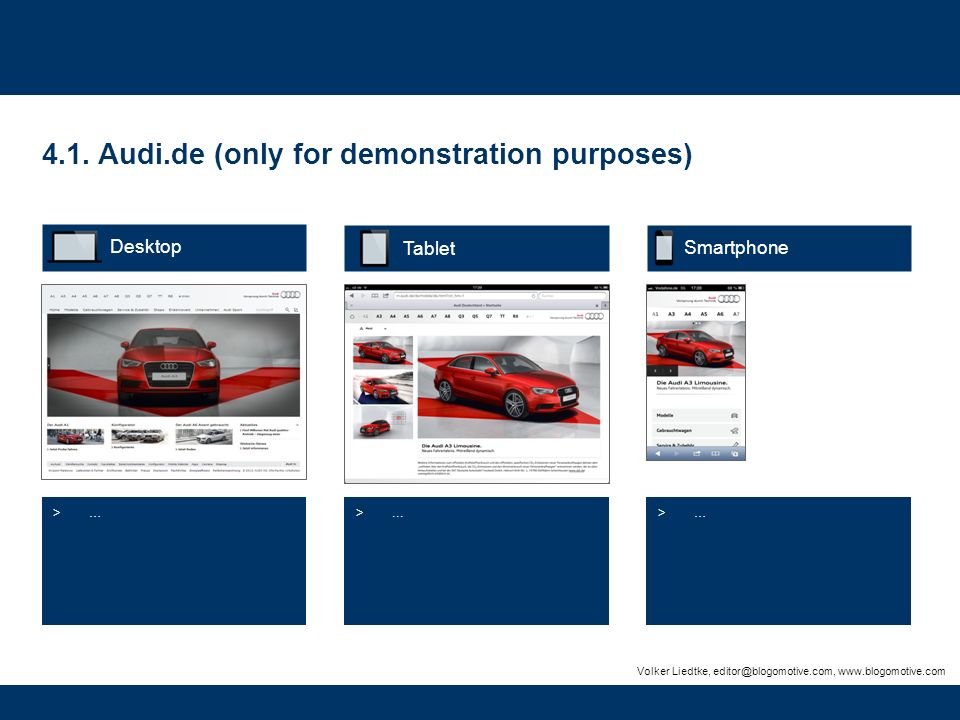Click the Audi rings logo in tablet screenshot
The width and height of the screenshot is (960, 720).
click(594, 316)
